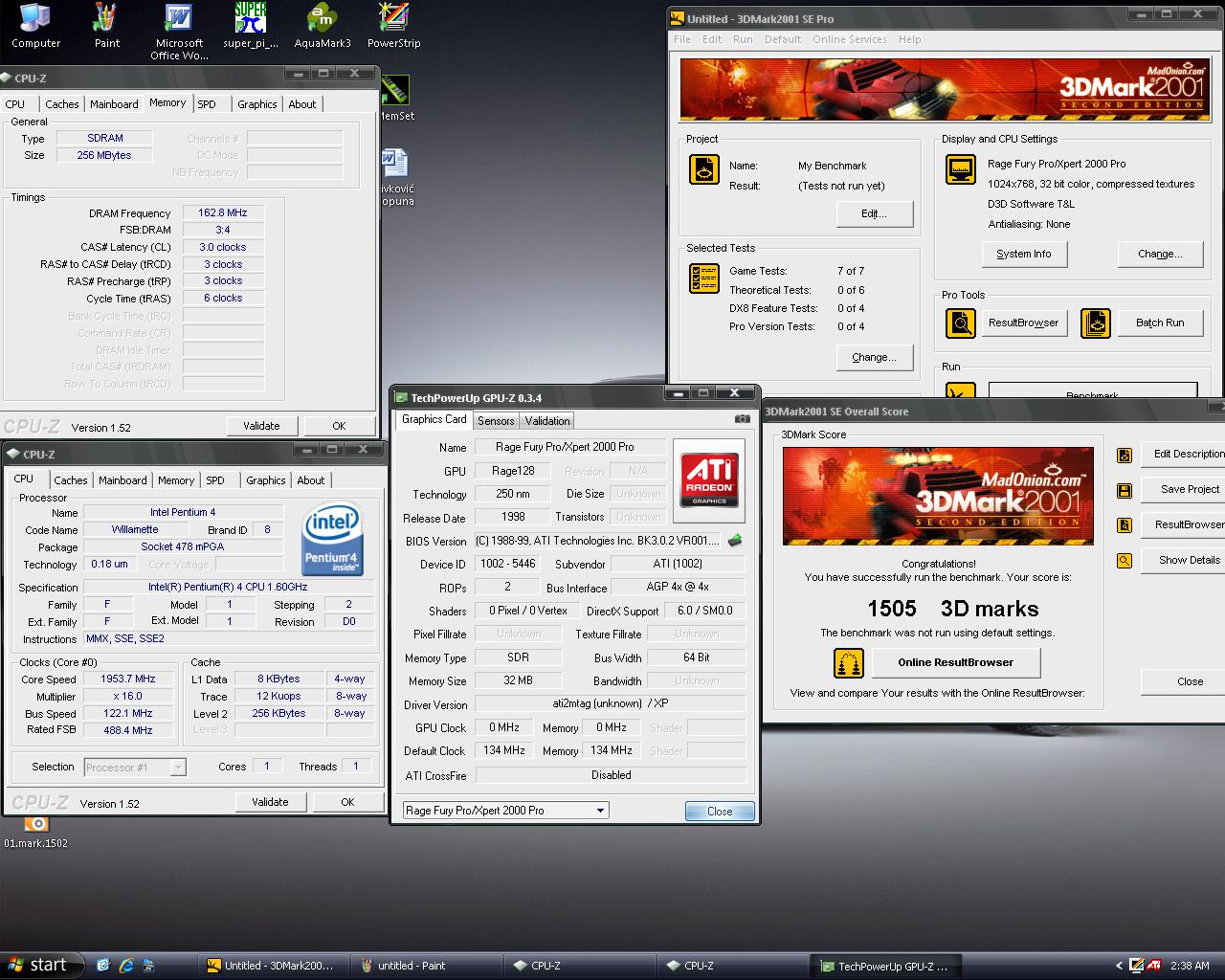
Task: Select the super_pi desktop icon
Action: [251, 26]
